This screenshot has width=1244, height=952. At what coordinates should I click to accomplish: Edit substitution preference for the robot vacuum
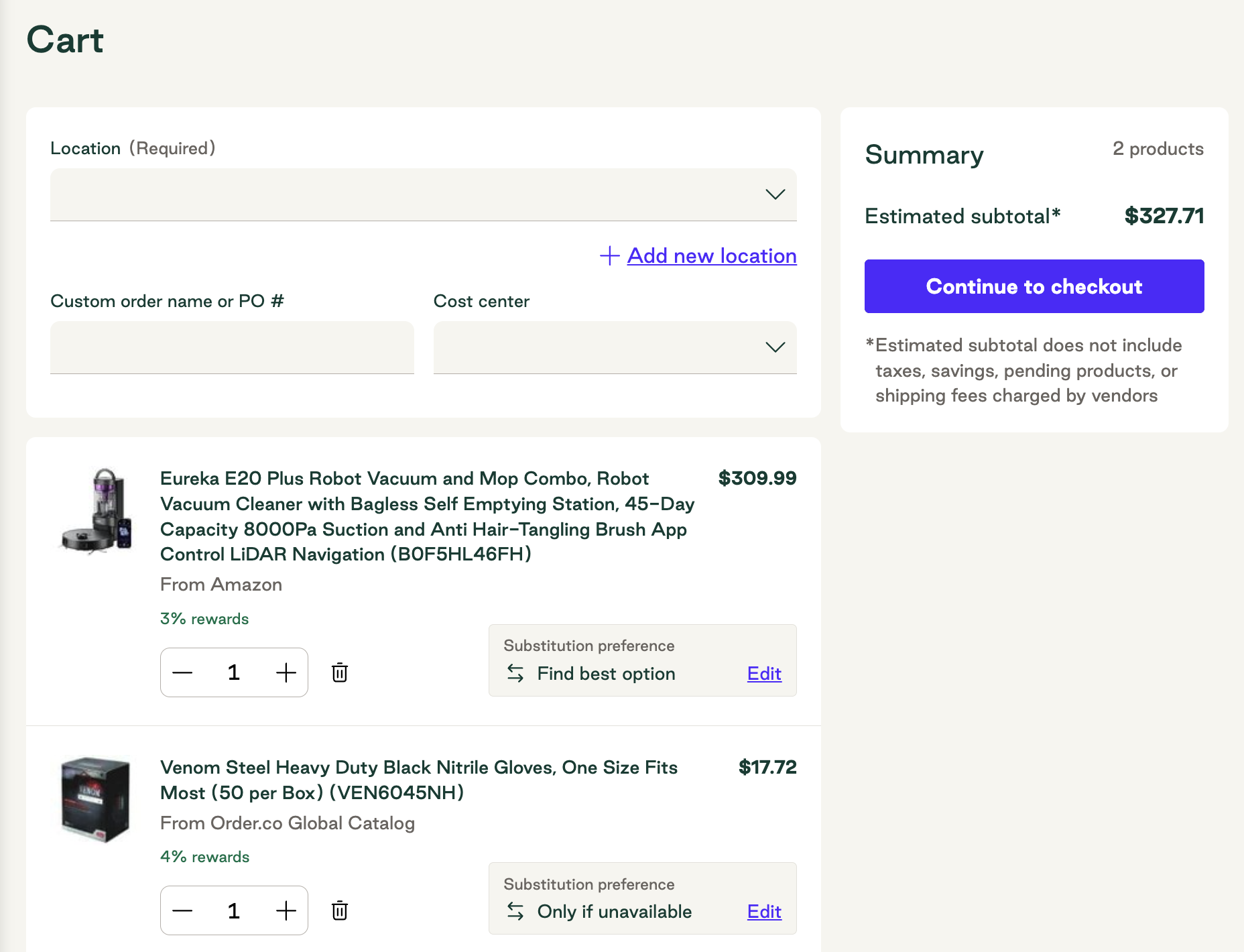(764, 673)
